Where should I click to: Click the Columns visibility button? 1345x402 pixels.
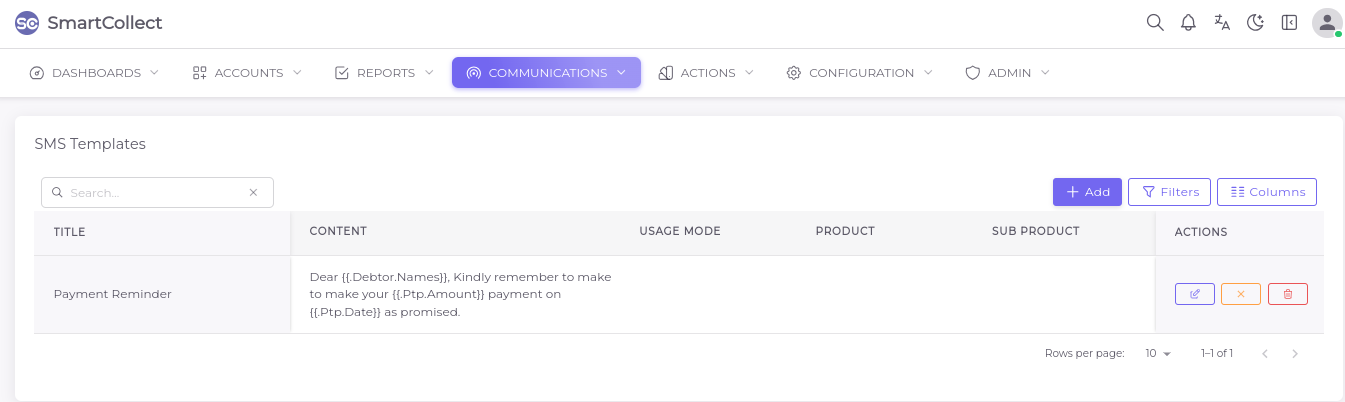click(1266, 192)
